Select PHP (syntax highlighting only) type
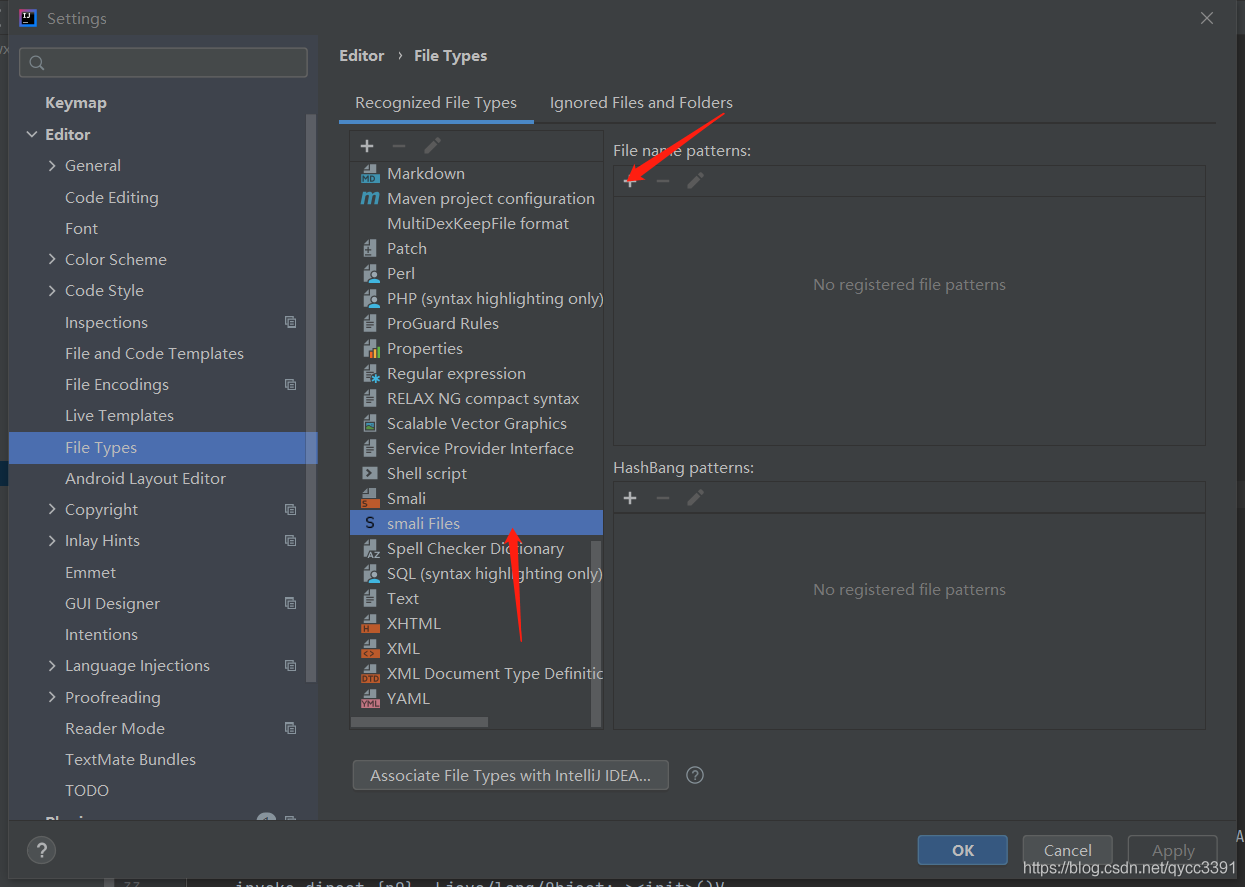Screen dimensions: 1245x887 point(476,299)
